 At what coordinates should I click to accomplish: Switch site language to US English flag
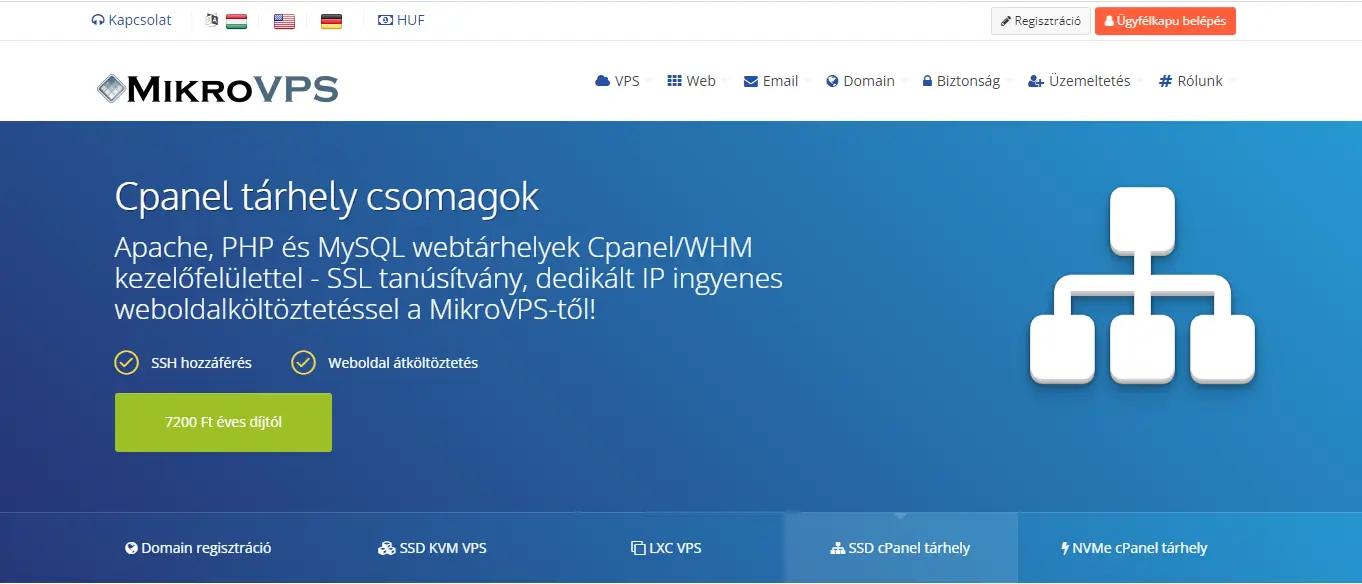284,20
